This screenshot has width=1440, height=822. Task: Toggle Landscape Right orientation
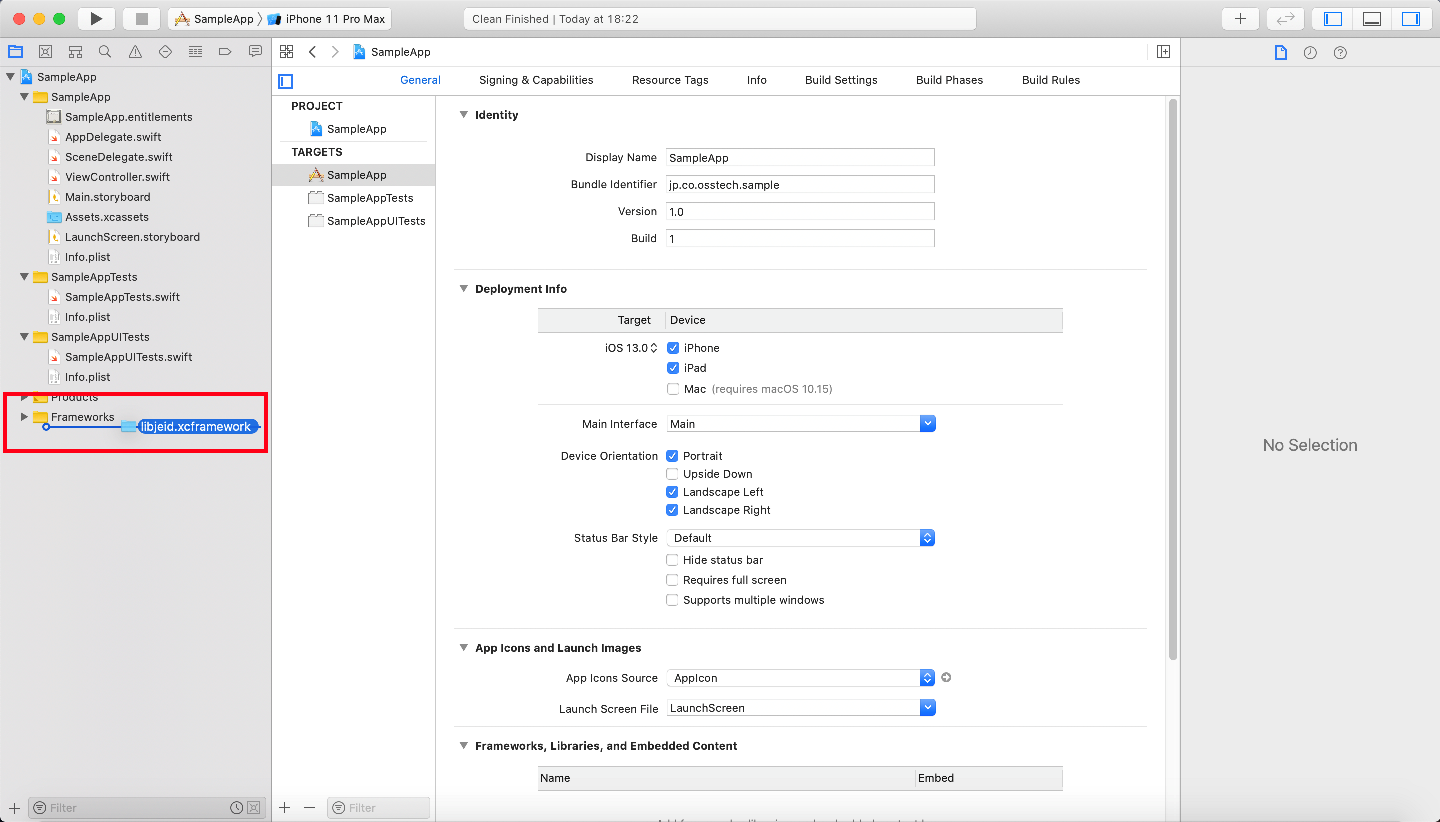coord(672,510)
